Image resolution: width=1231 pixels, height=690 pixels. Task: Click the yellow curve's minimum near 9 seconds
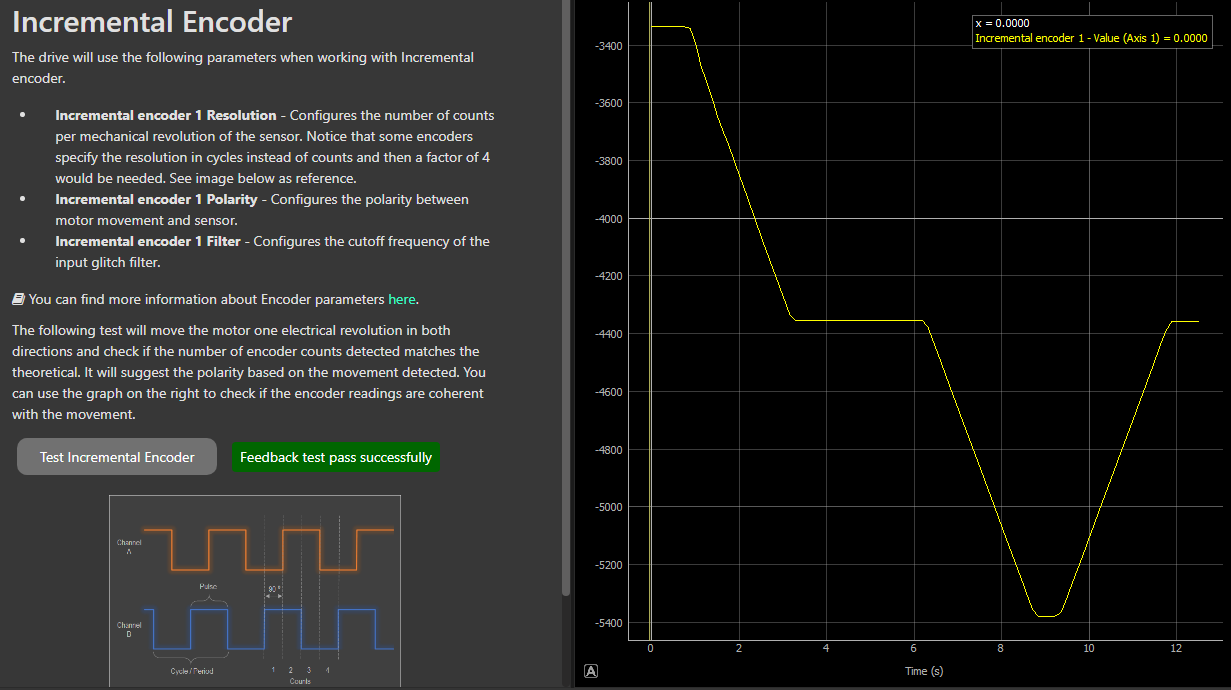coord(1047,616)
